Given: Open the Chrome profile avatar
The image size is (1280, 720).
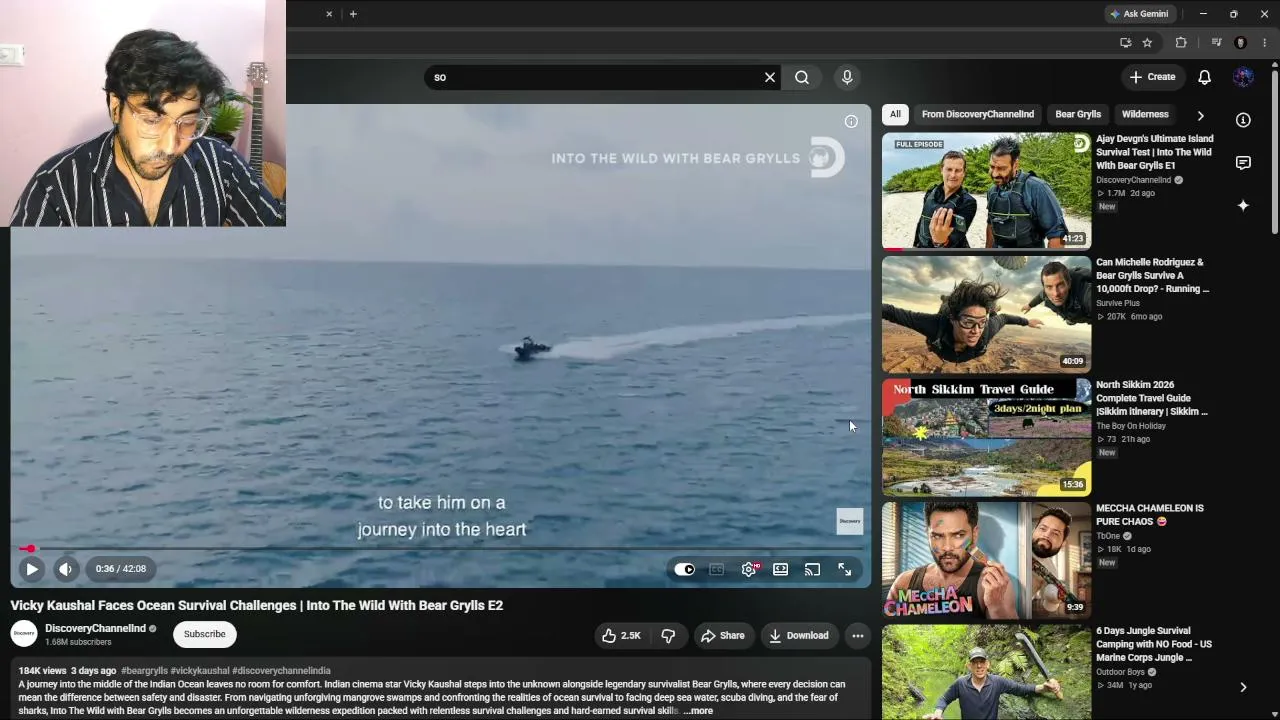Looking at the screenshot, I should click(x=1241, y=43).
